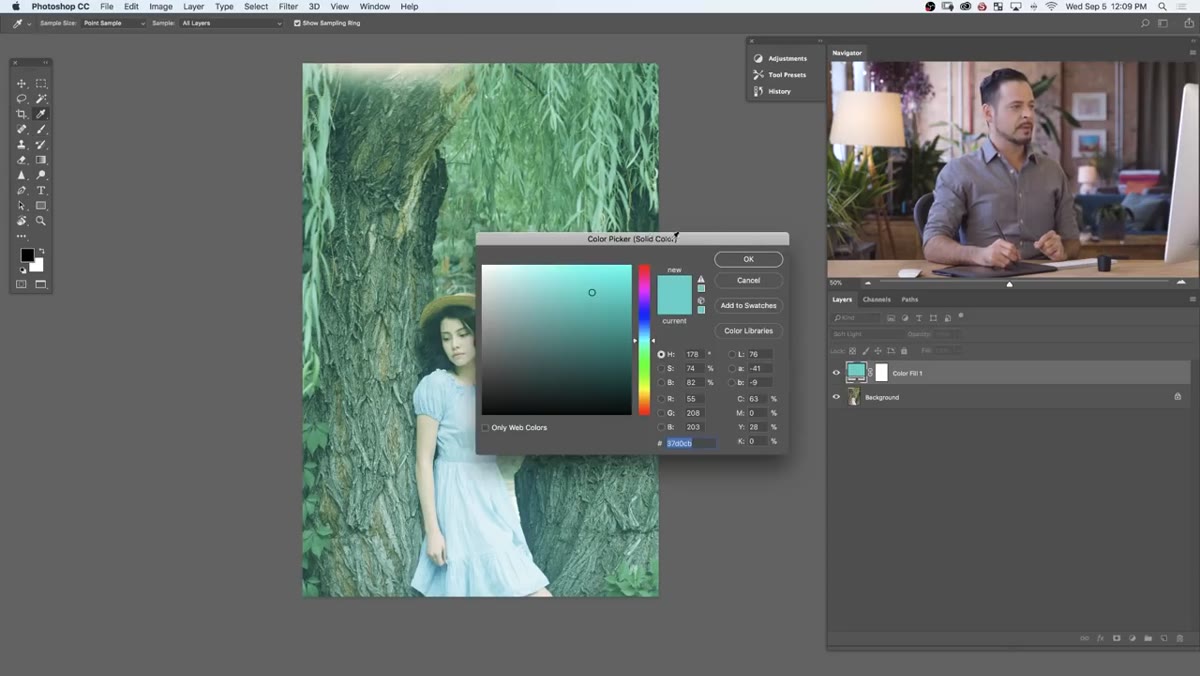The image size is (1200, 676).
Task: Hide the Color Fill 1 layer
Action: [836, 373]
